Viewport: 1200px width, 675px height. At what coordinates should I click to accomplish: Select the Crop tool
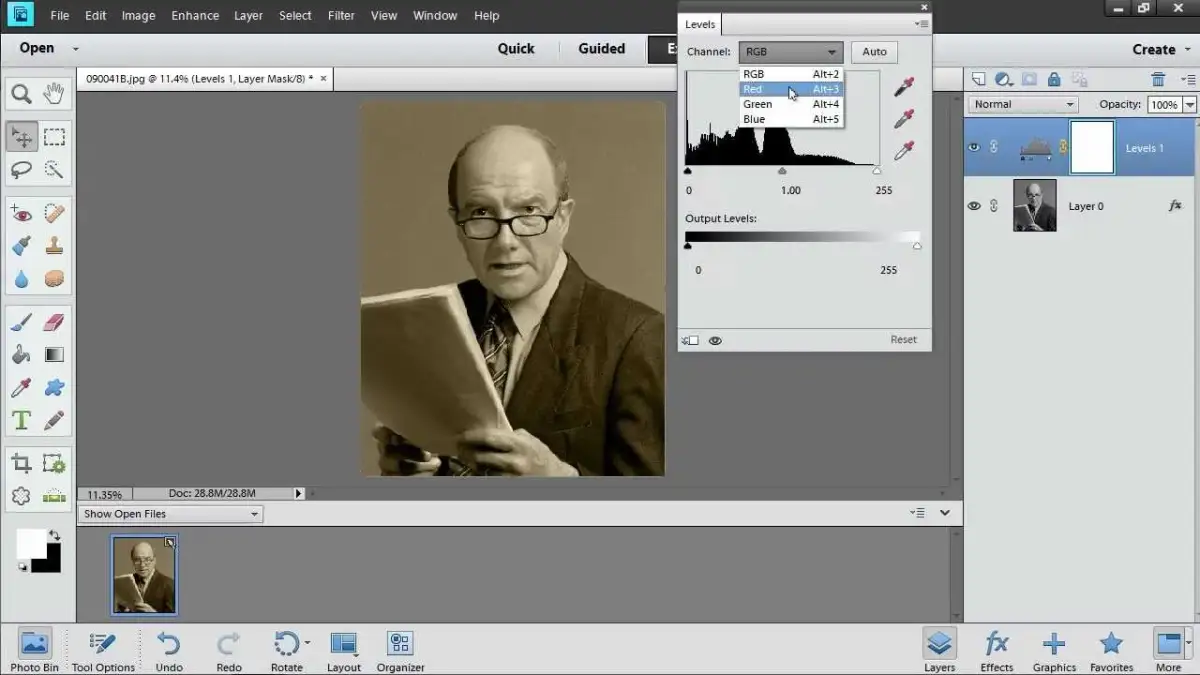pos(20,460)
